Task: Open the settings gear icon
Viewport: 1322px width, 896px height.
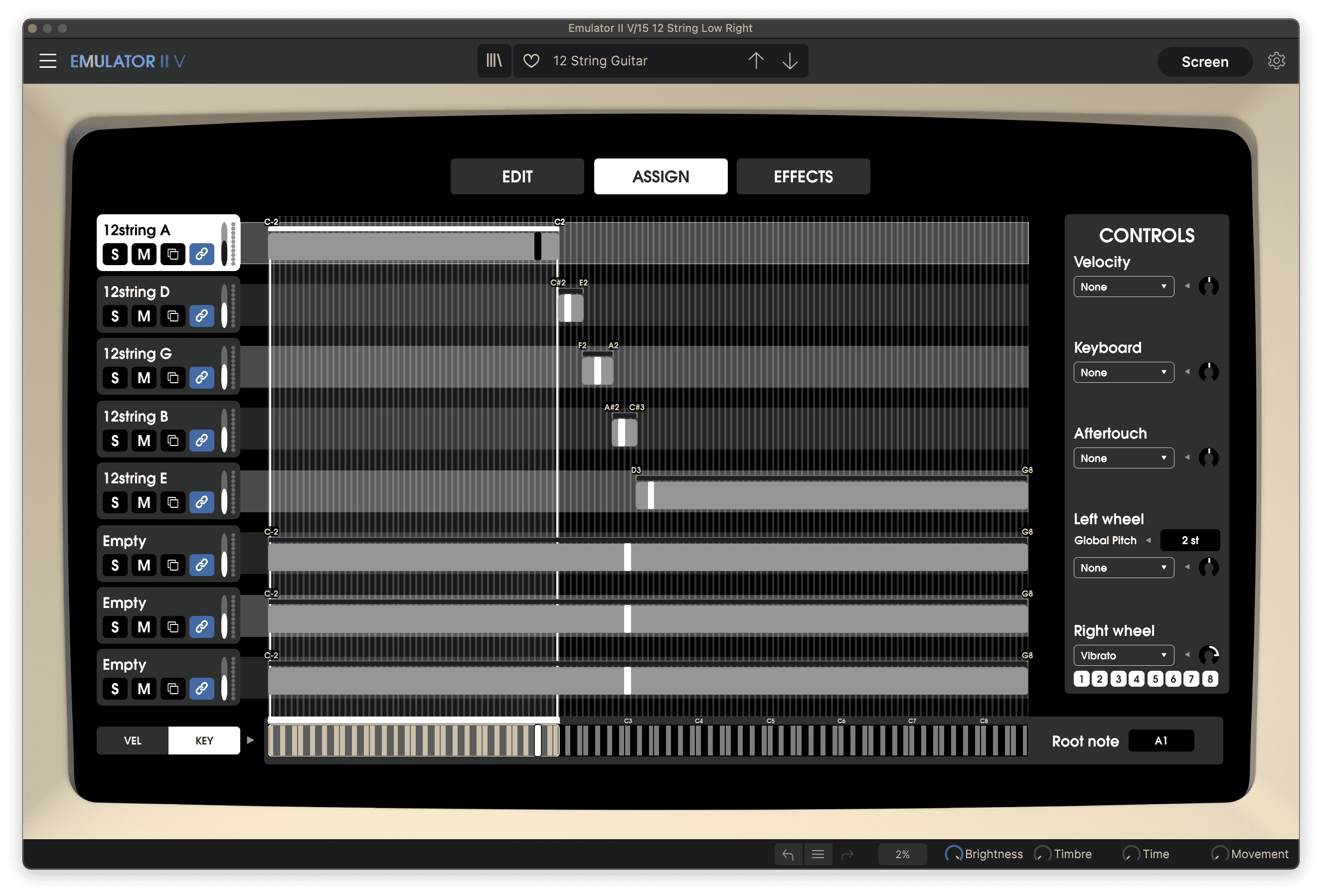Action: (x=1276, y=61)
